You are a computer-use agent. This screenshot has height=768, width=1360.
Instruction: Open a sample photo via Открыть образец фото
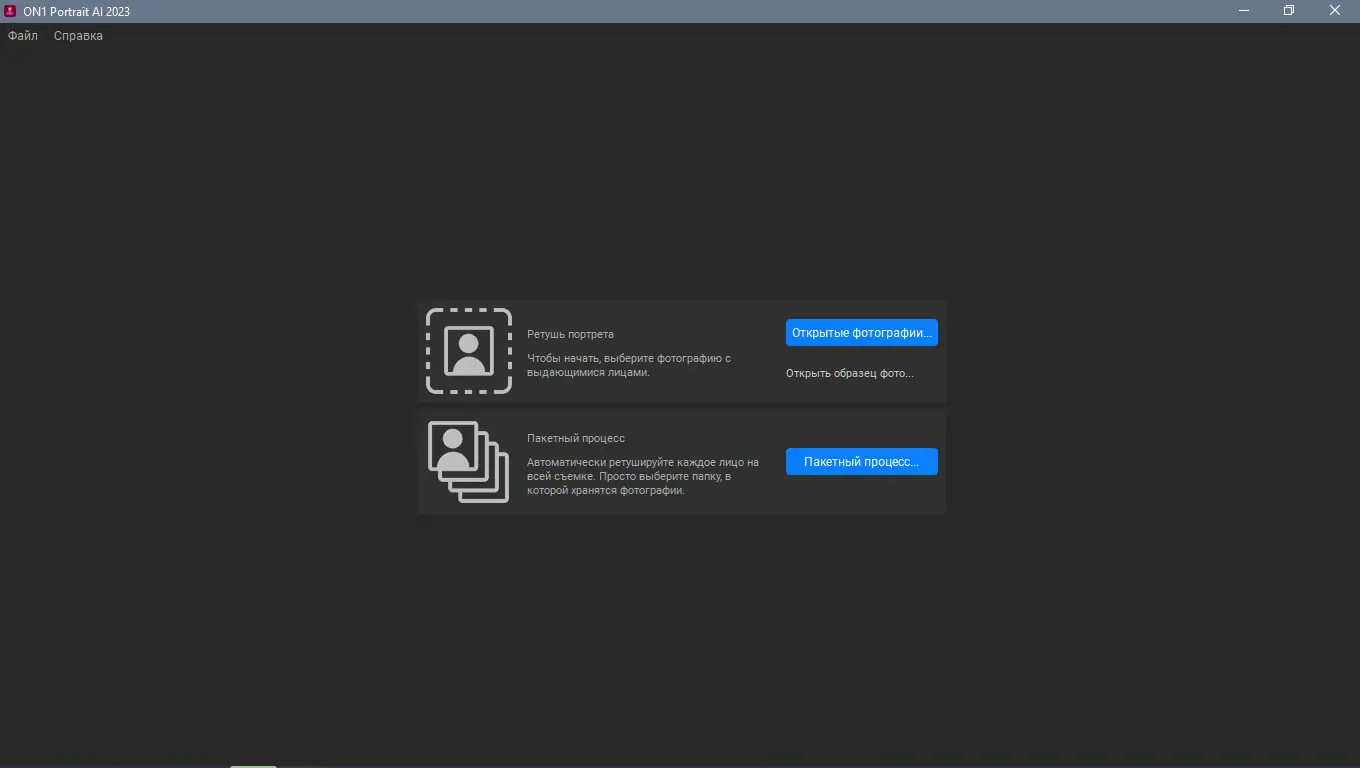pos(849,372)
